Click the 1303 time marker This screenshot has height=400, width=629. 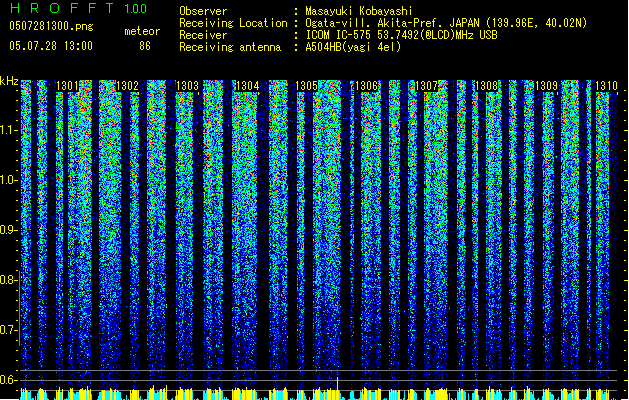tap(187, 86)
